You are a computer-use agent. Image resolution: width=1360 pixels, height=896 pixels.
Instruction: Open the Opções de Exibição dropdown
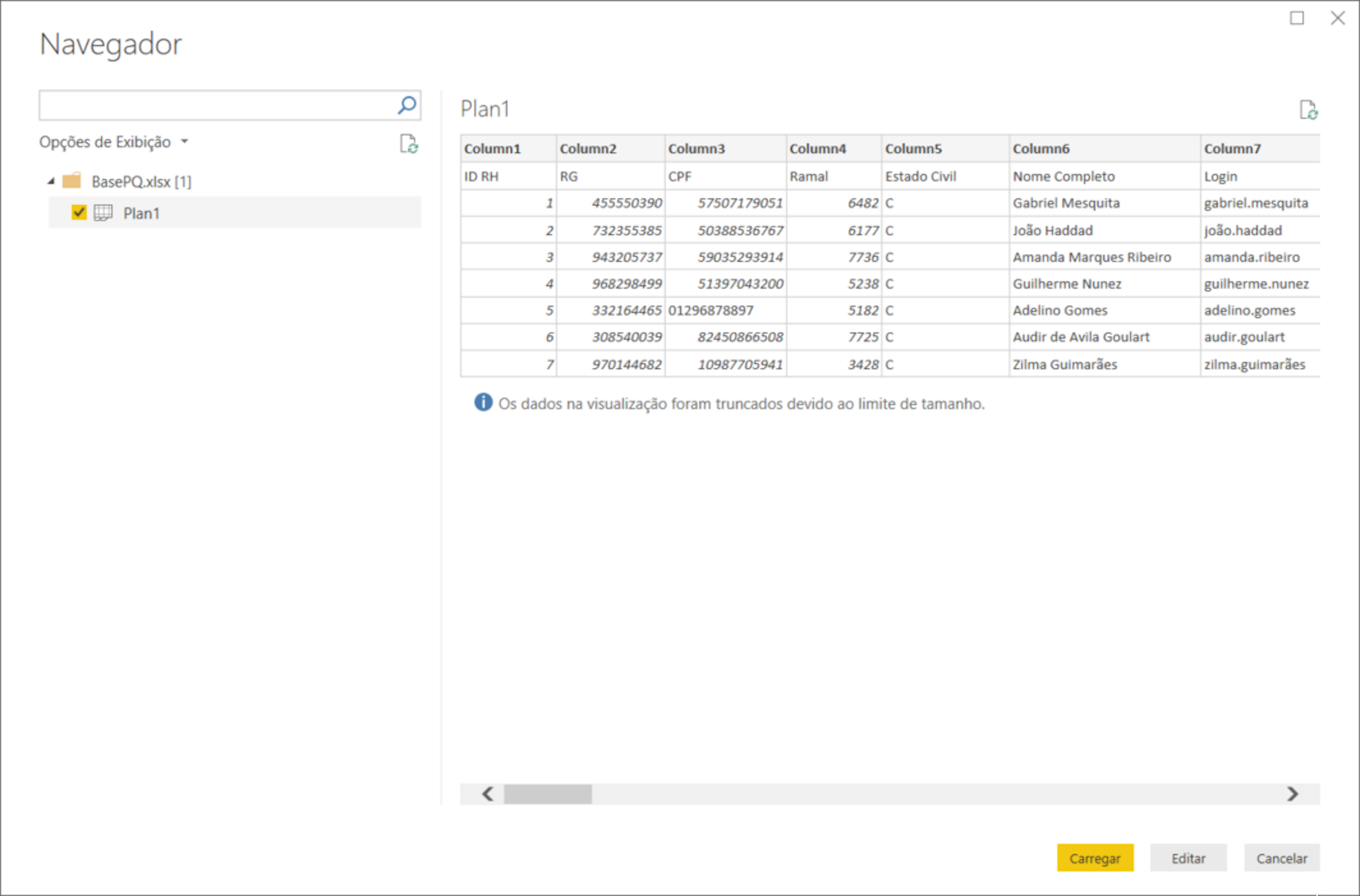tap(184, 141)
